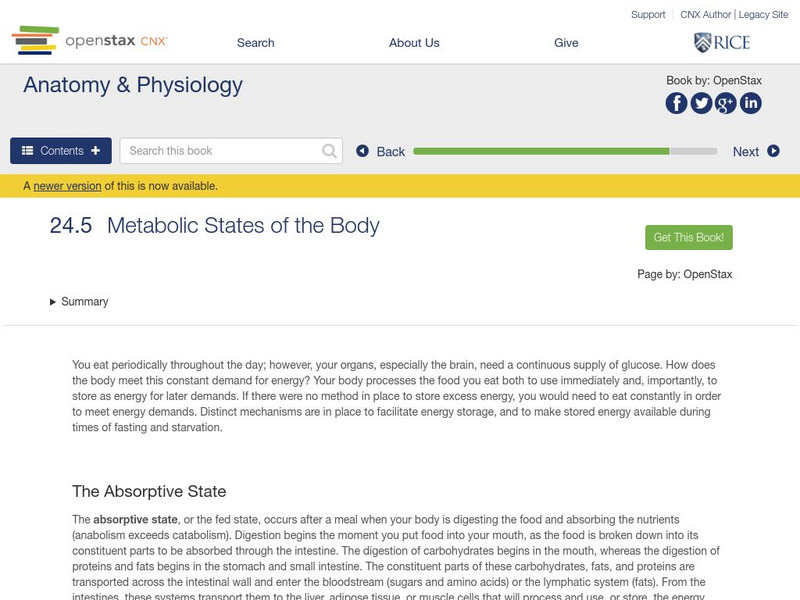Follow the Support link
The height and width of the screenshot is (600, 800).
pyautogui.click(x=647, y=14)
